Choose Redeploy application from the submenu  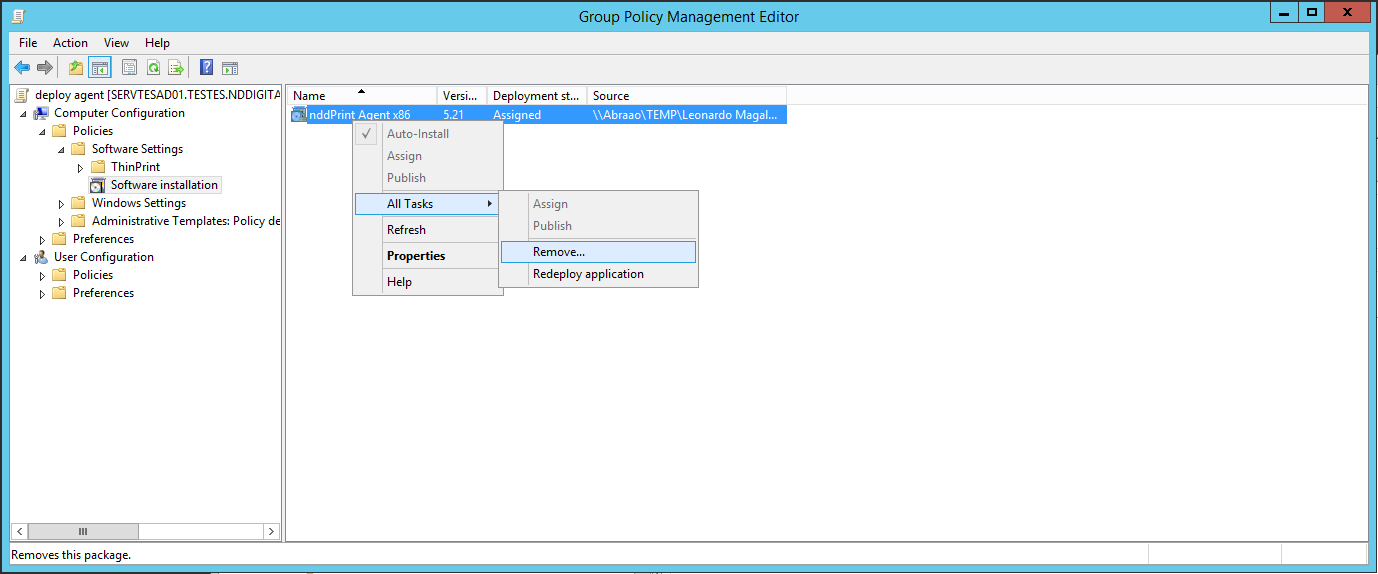click(x=588, y=274)
